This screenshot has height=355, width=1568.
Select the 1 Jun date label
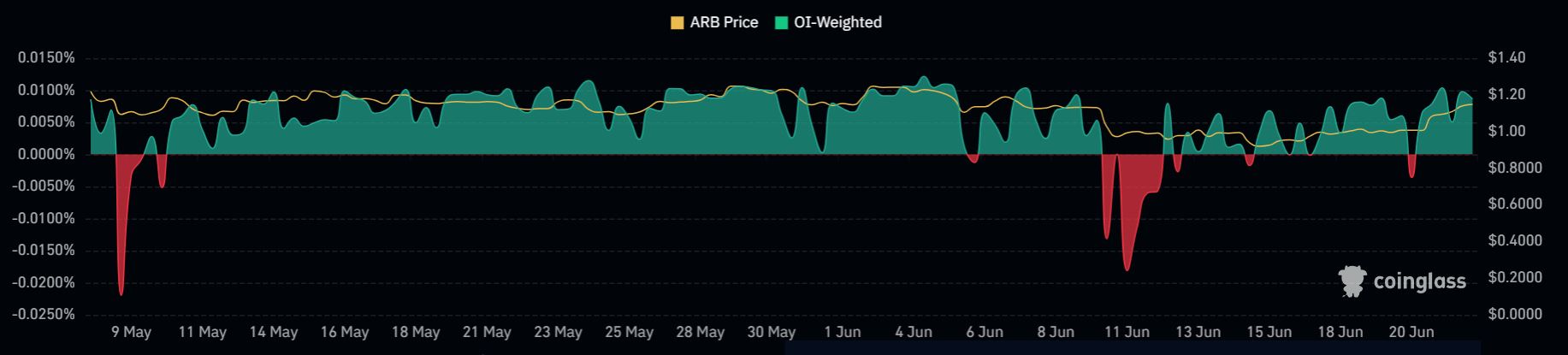(843, 332)
